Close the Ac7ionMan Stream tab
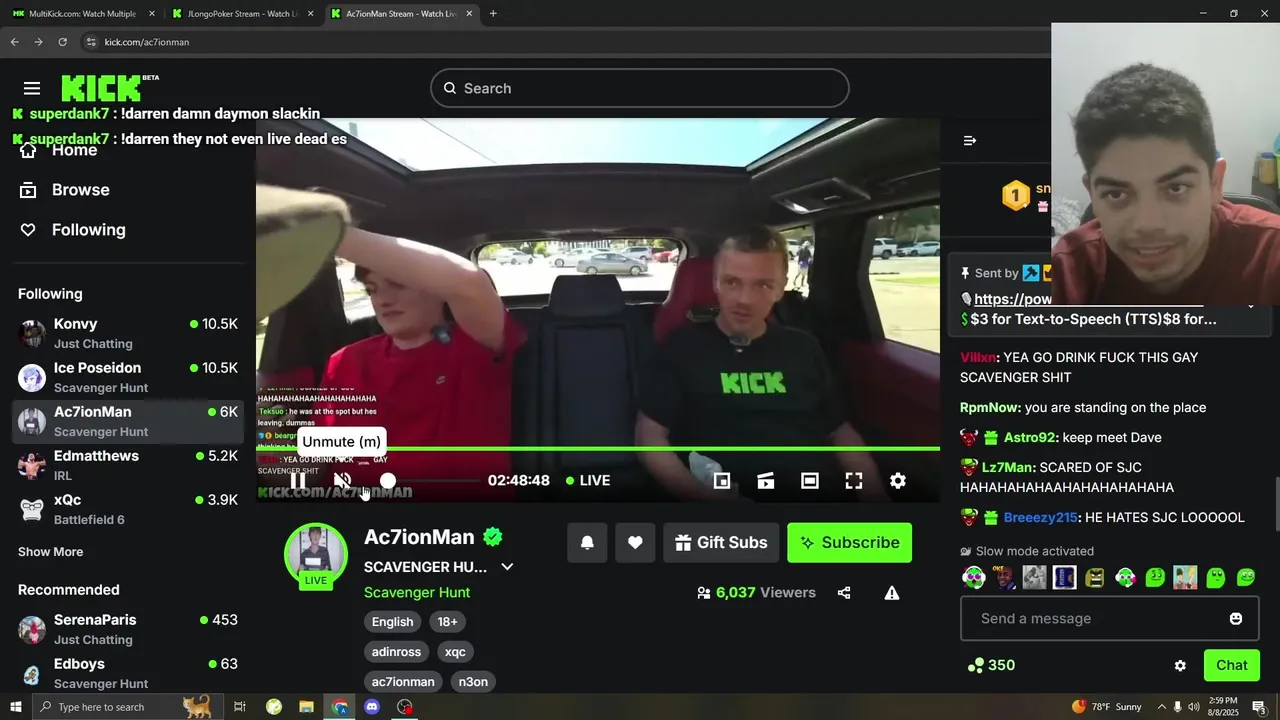Image resolution: width=1280 pixels, height=720 pixels. pyautogui.click(x=469, y=14)
